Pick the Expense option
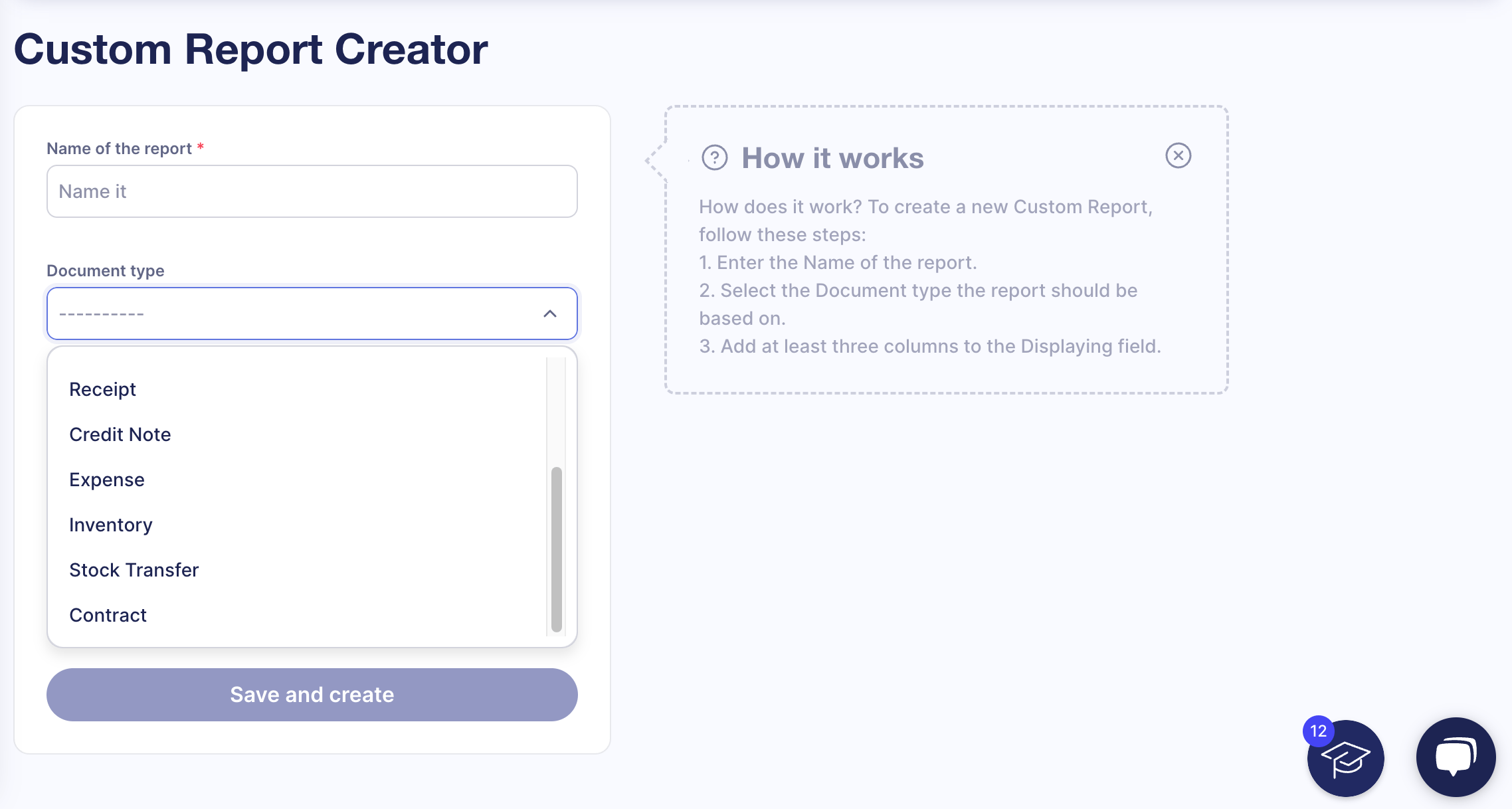 tap(106, 480)
